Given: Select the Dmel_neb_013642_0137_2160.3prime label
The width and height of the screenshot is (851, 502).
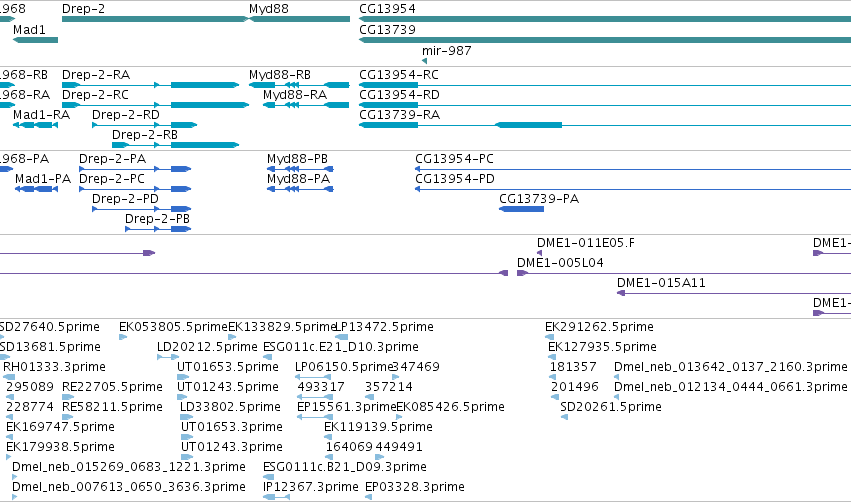Looking at the screenshot, I should pos(731,367).
